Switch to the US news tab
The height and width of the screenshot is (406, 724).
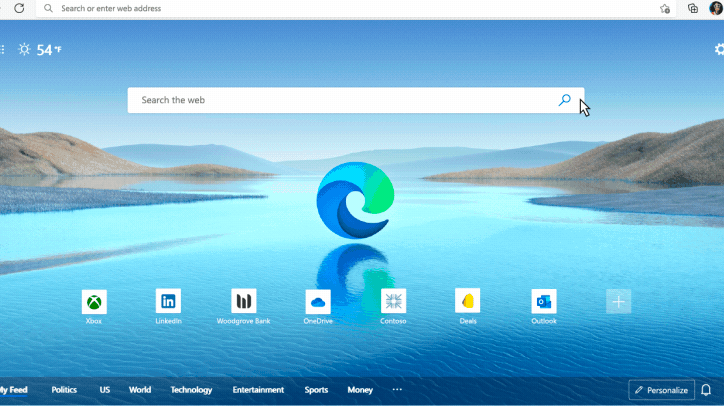coord(105,390)
